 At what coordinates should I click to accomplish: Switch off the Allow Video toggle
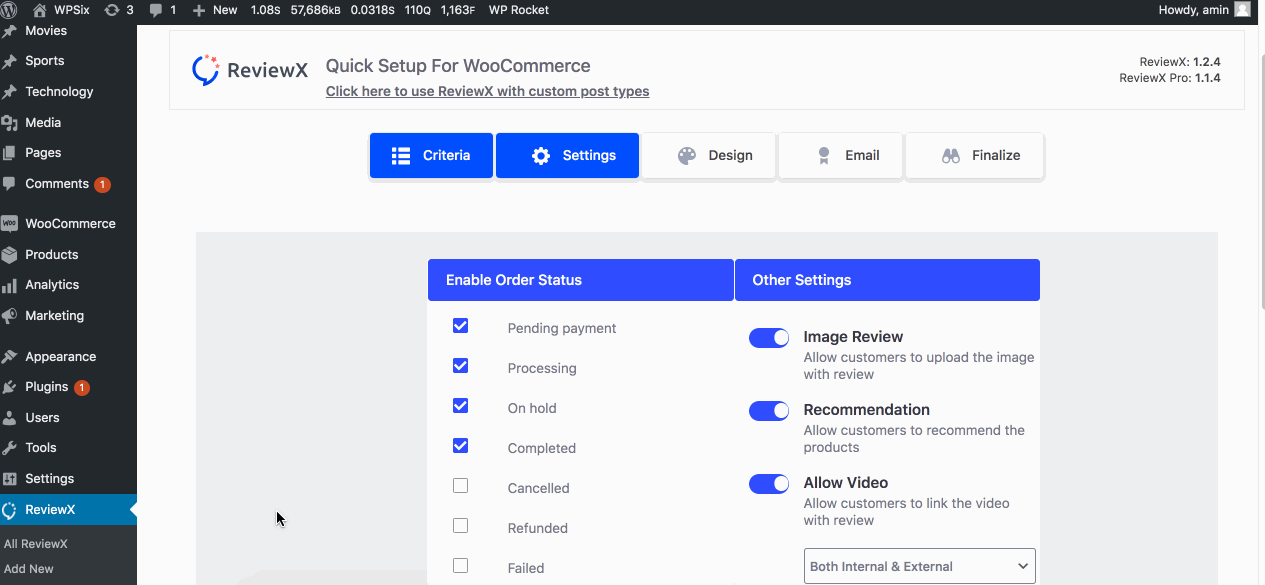point(769,484)
